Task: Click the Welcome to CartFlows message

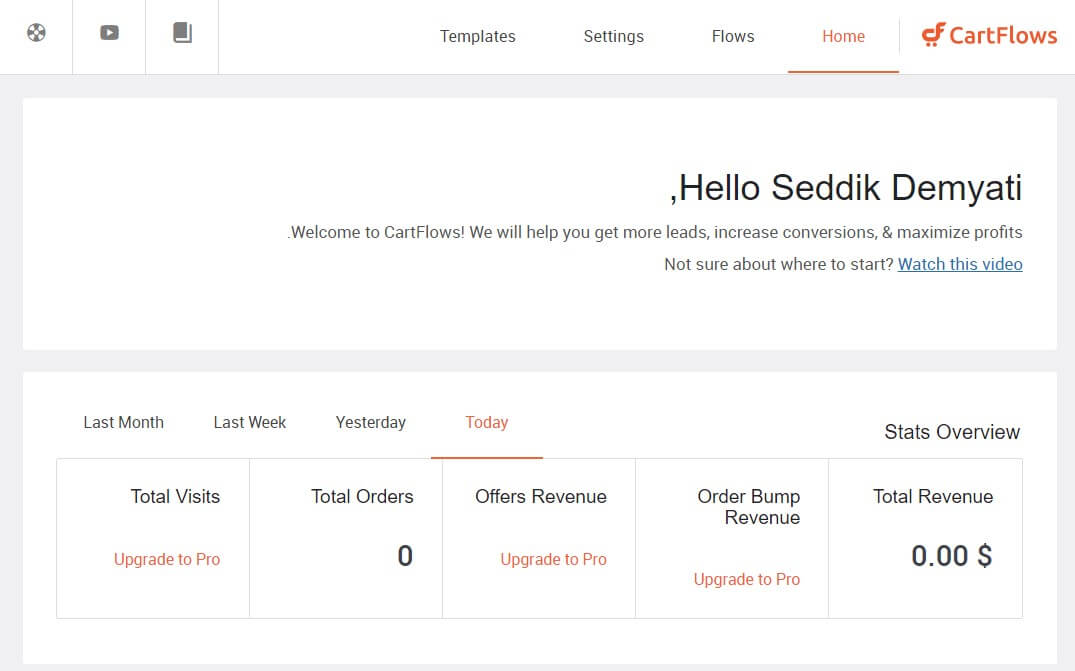Action: tap(655, 232)
